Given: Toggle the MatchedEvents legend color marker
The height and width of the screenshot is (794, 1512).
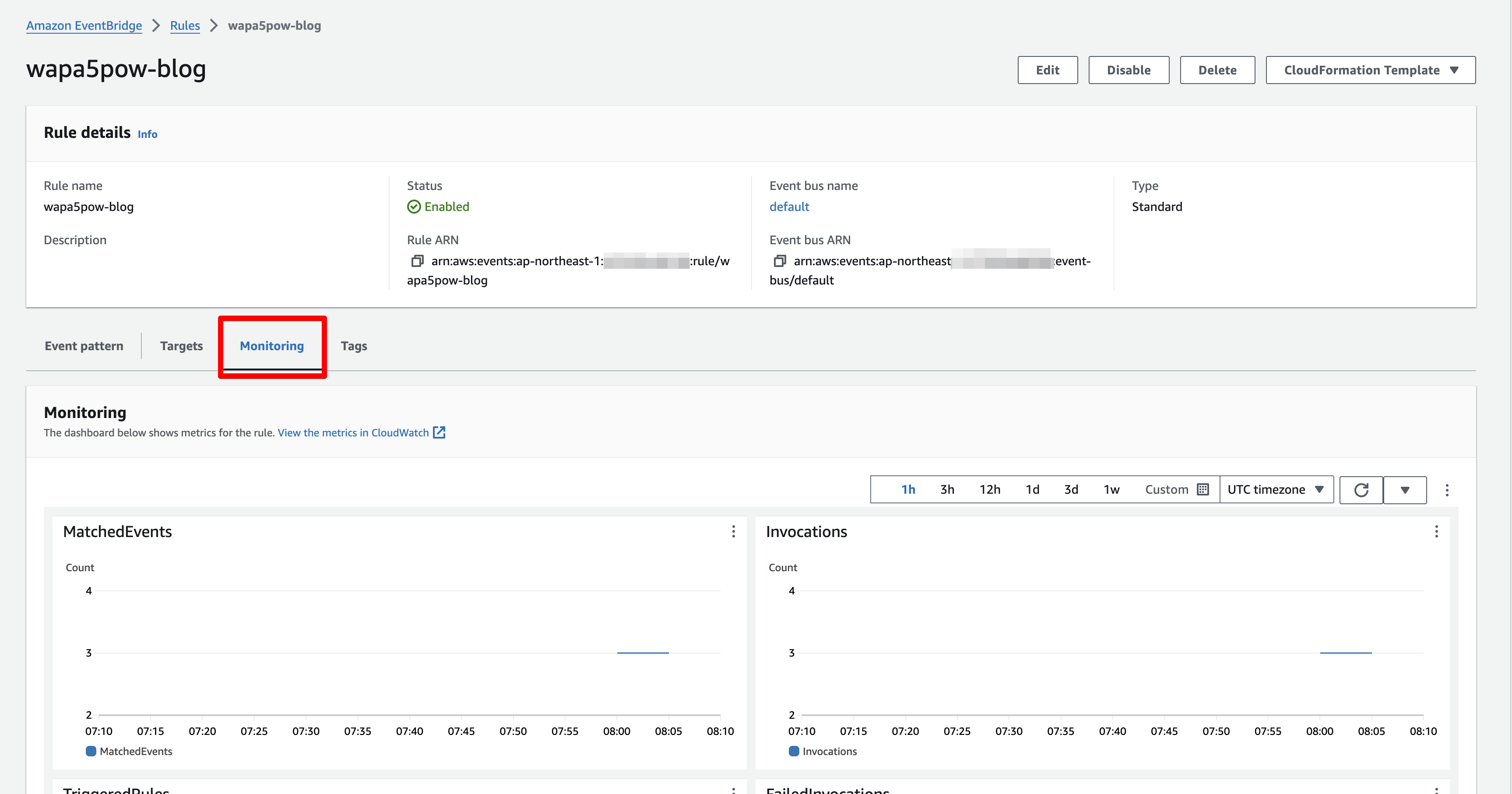Looking at the screenshot, I should click(x=91, y=751).
